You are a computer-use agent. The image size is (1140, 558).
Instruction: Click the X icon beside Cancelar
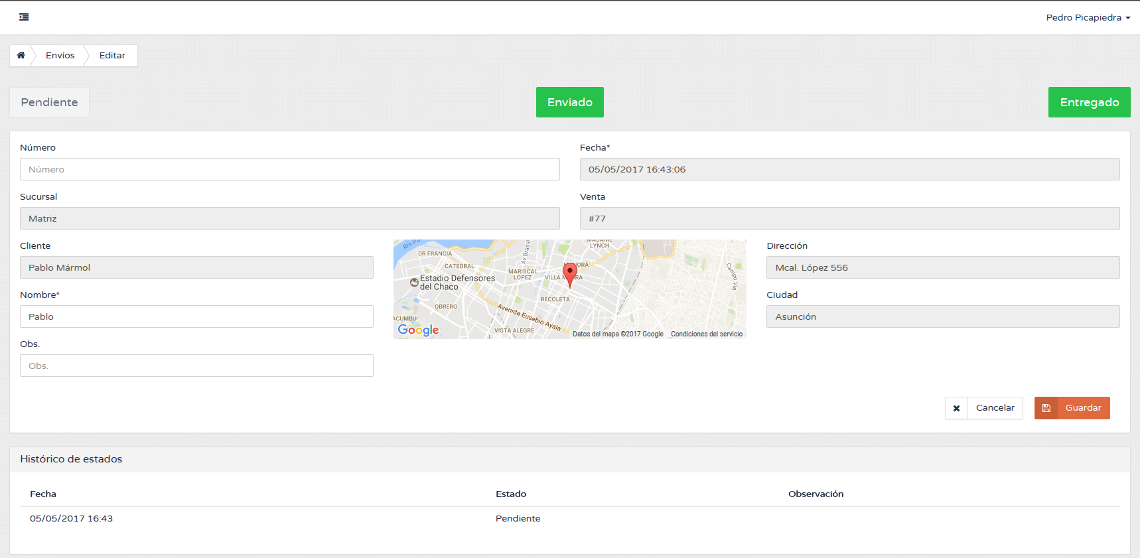(956, 408)
